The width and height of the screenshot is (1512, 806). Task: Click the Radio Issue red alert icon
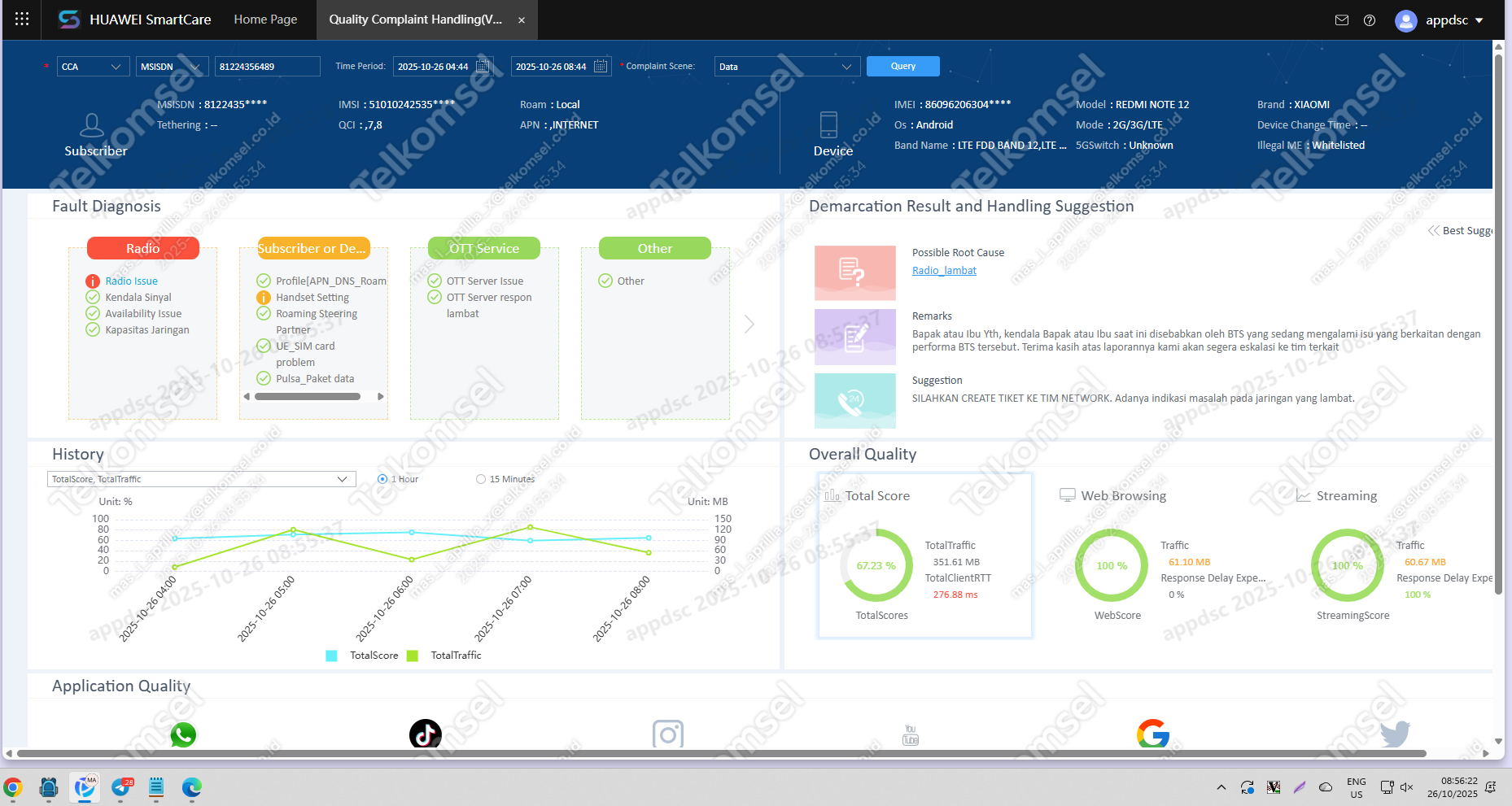tap(93, 281)
